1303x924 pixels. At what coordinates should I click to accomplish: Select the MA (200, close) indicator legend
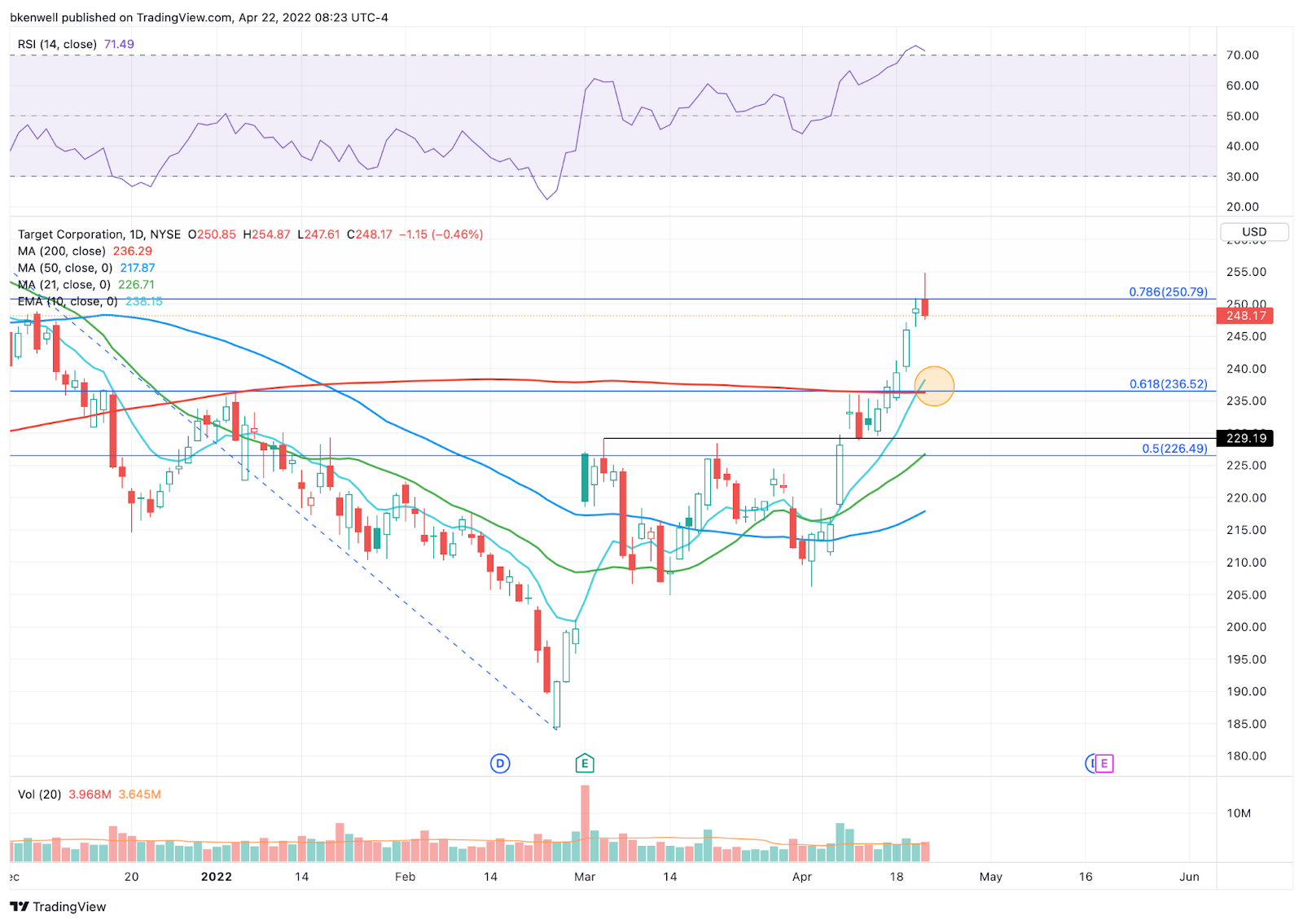pos(62,252)
